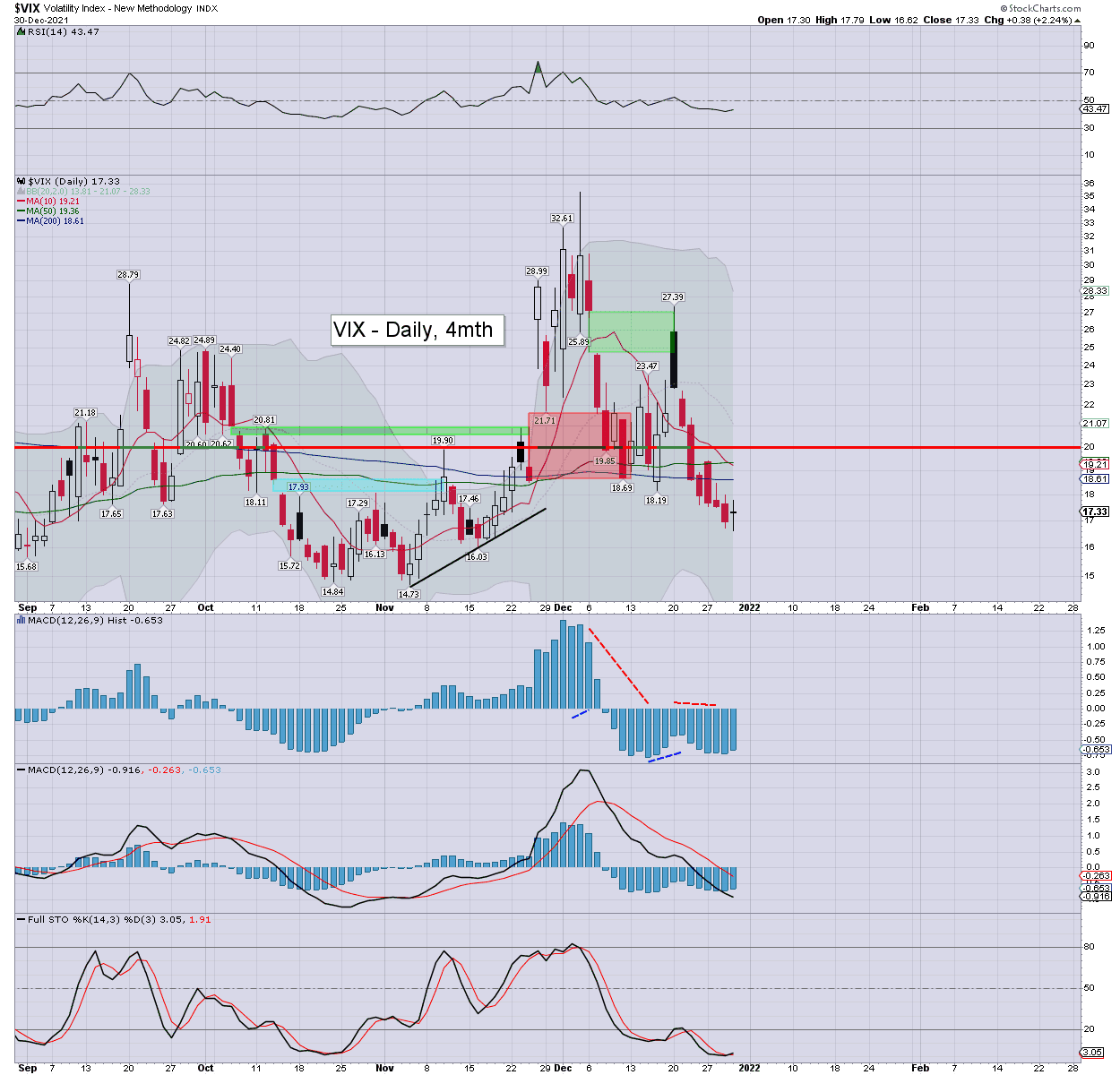The height and width of the screenshot is (1075, 1120).
Task: Click the 18.69 price label
Action: (622, 488)
